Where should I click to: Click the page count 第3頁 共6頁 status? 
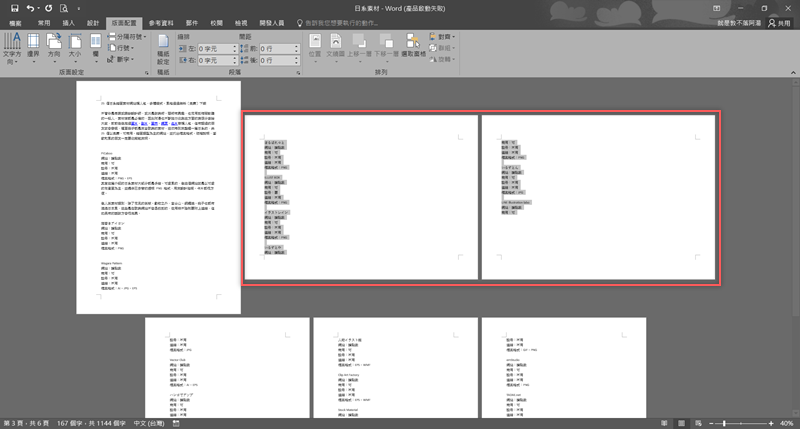point(26,423)
